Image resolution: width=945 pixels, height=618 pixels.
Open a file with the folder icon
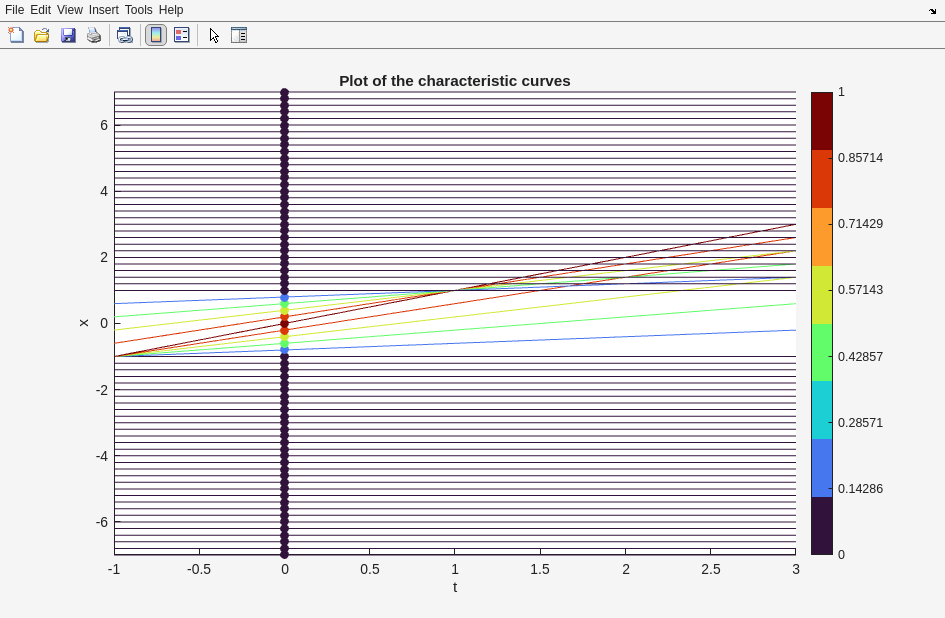click(42, 35)
